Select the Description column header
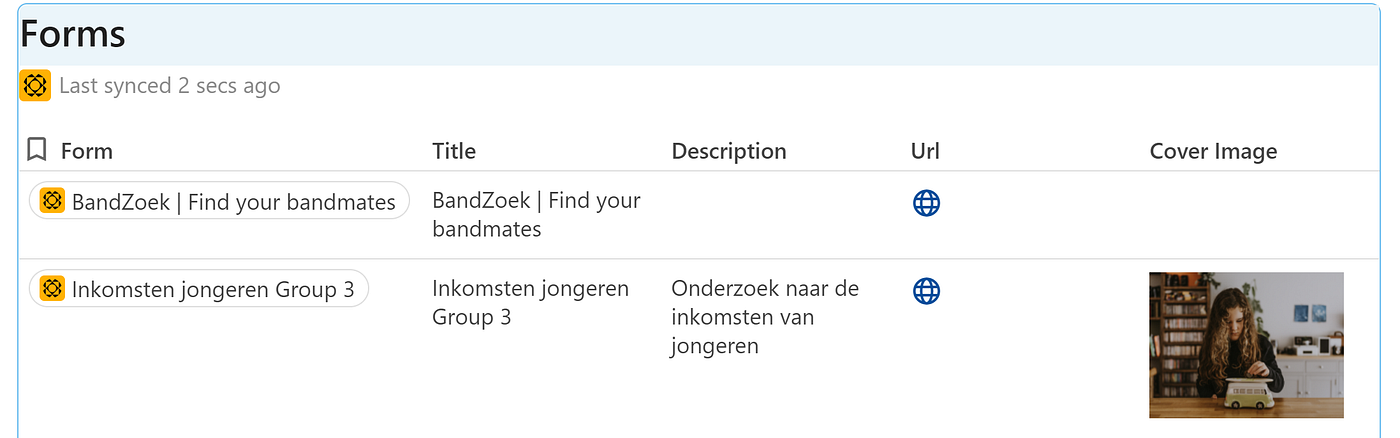This screenshot has width=1400, height=438. (729, 151)
